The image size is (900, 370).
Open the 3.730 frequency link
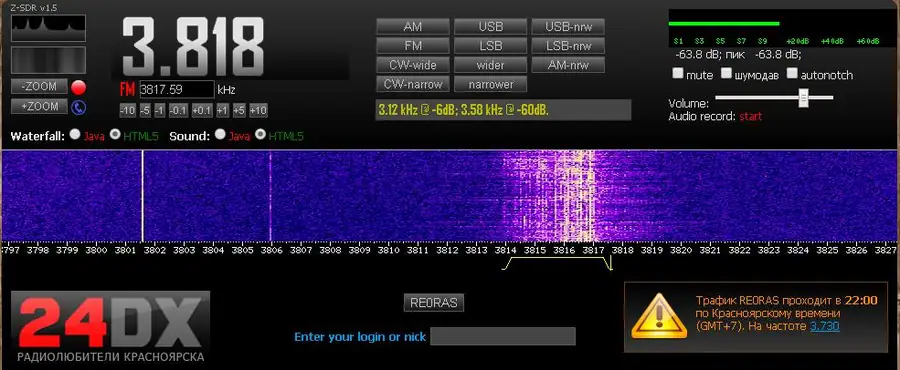824,326
